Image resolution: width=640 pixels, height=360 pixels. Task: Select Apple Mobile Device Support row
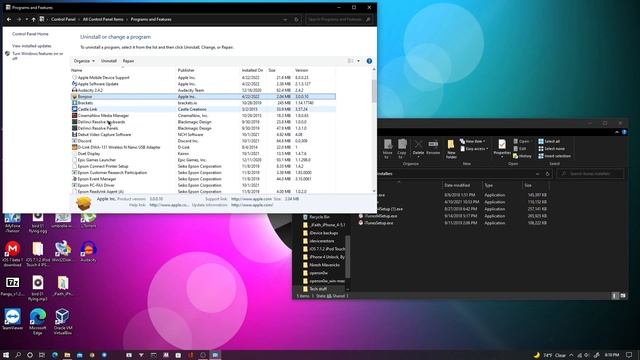(x=203, y=77)
